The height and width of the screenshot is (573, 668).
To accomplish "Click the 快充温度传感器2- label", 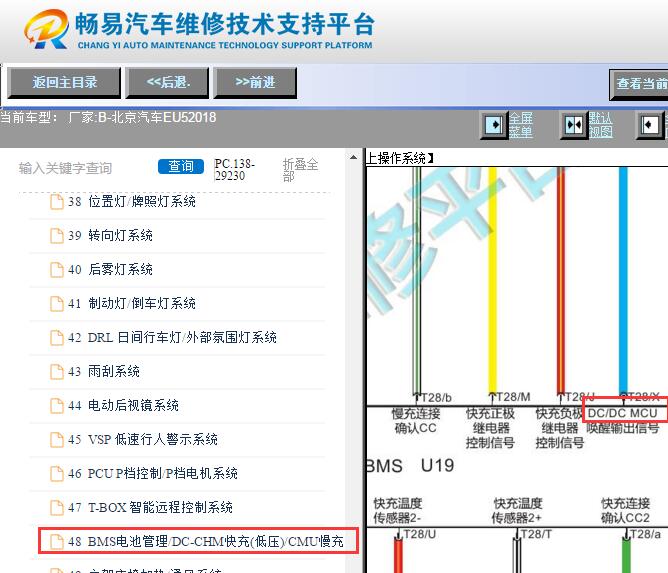I will [x=397, y=510].
